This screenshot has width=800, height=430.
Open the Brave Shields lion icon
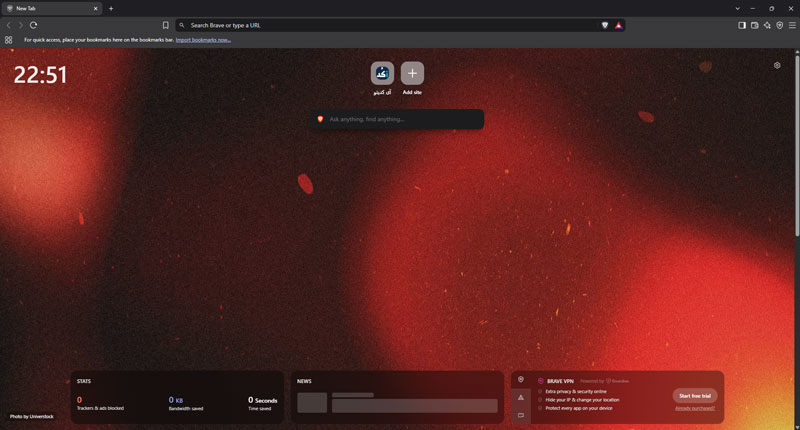point(605,25)
